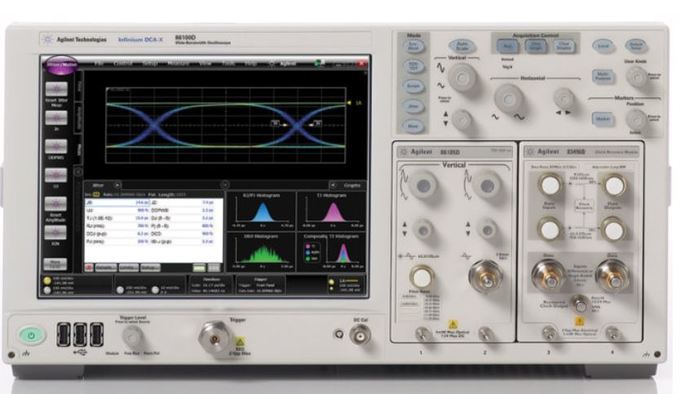Collapse the results pane with the center chevron
The width and height of the screenshot is (680, 394).
(x=225, y=185)
